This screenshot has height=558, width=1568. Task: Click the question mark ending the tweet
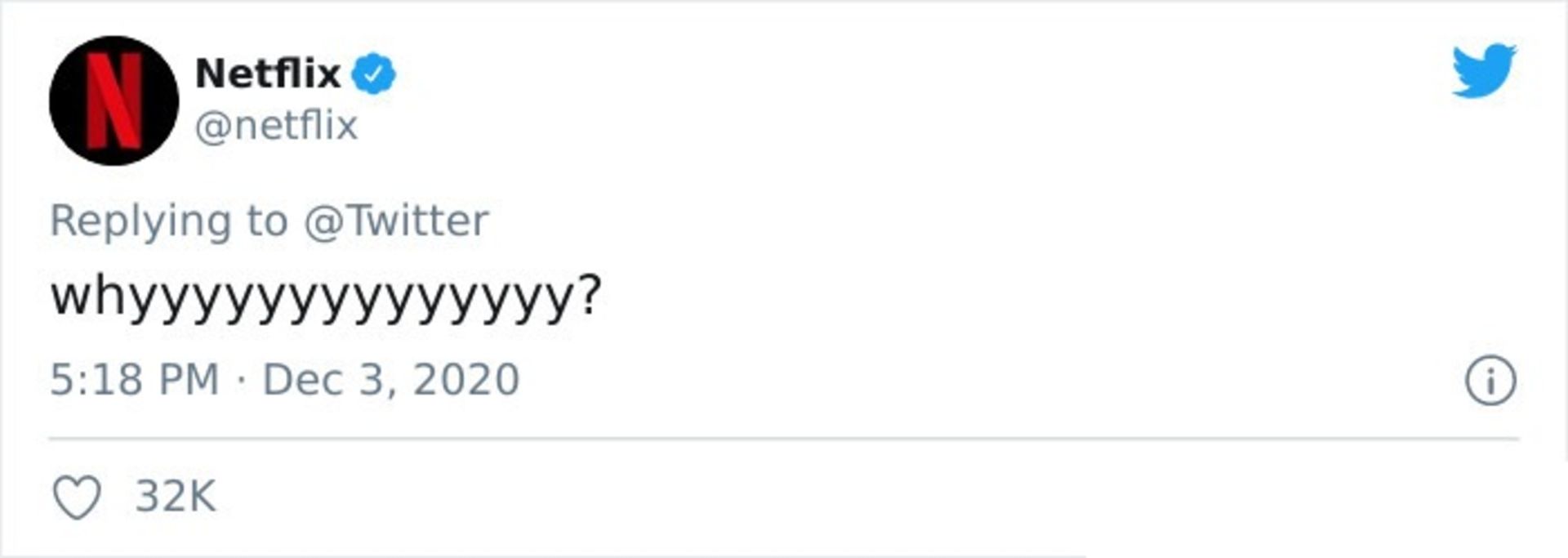click(589, 295)
